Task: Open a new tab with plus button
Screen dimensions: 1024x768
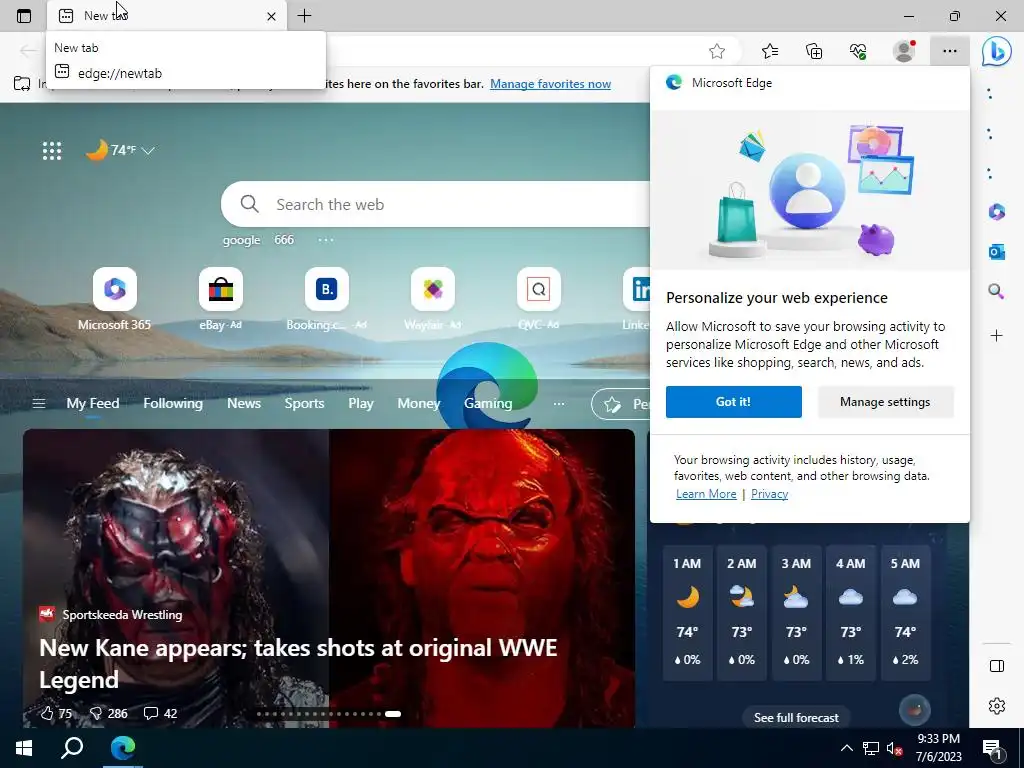Action: click(x=304, y=16)
